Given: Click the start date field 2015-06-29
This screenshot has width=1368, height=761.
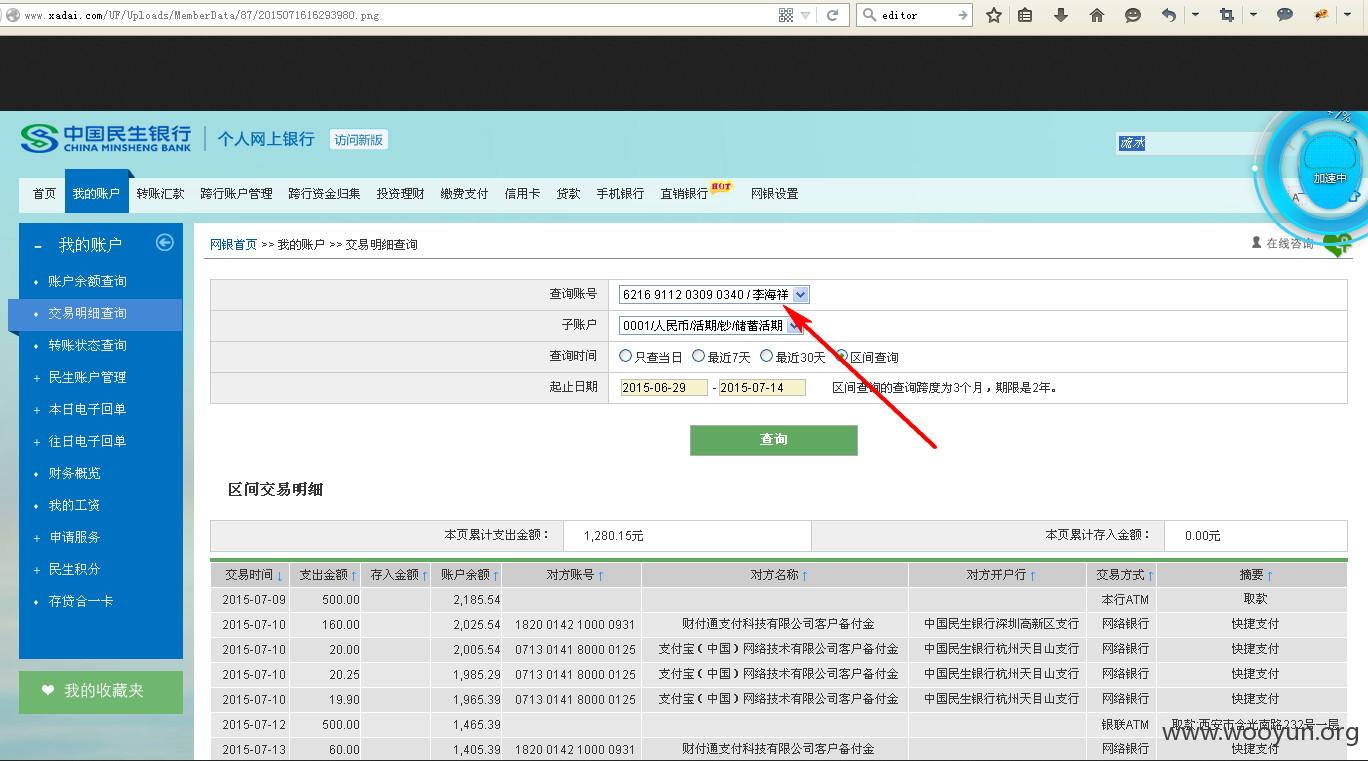Looking at the screenshot, I should pos(663,387).
